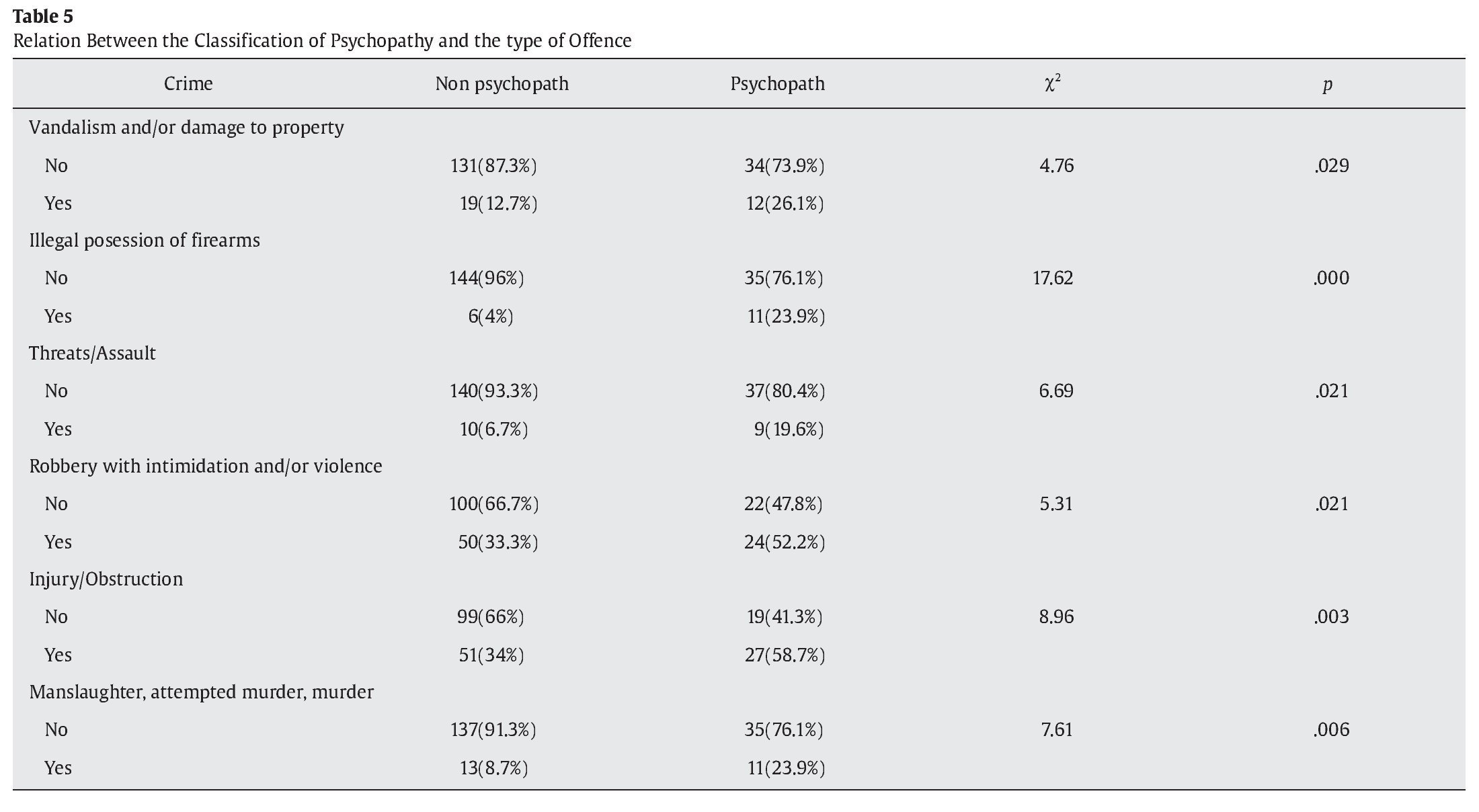This screenshot has width=1479, height=812.
Task: Click the cell showing 131(87.3%)
Action: (x=493, y=166)
